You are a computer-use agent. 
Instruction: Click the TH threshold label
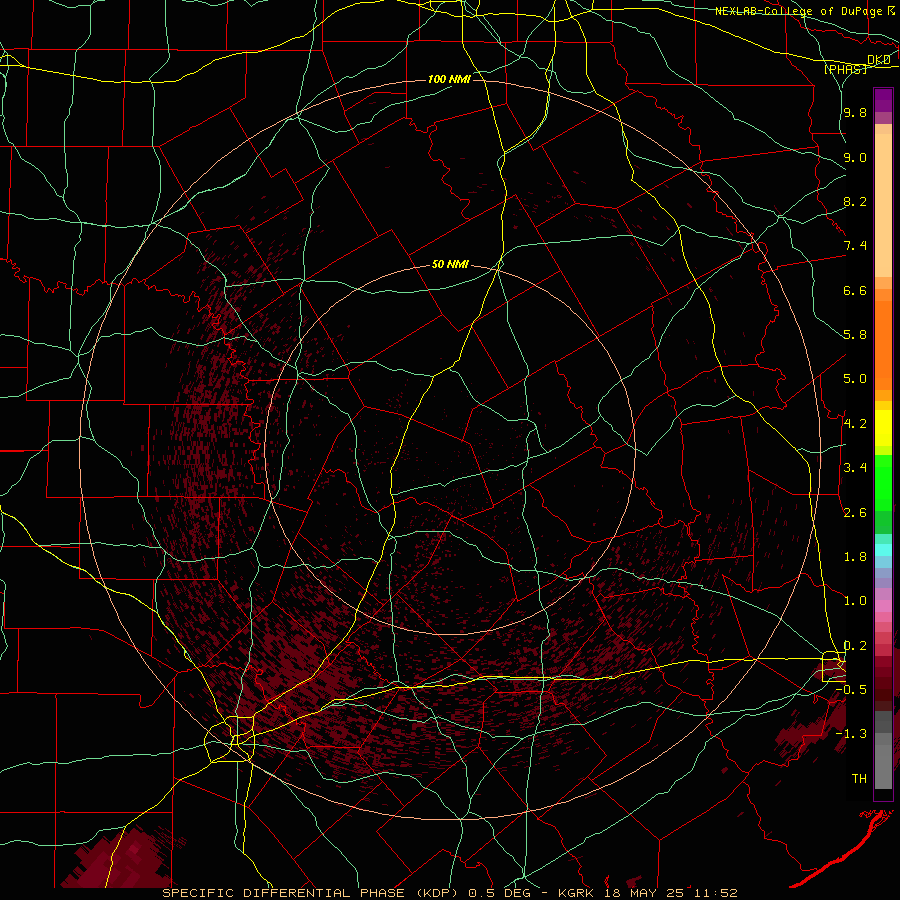coord(859,779)
